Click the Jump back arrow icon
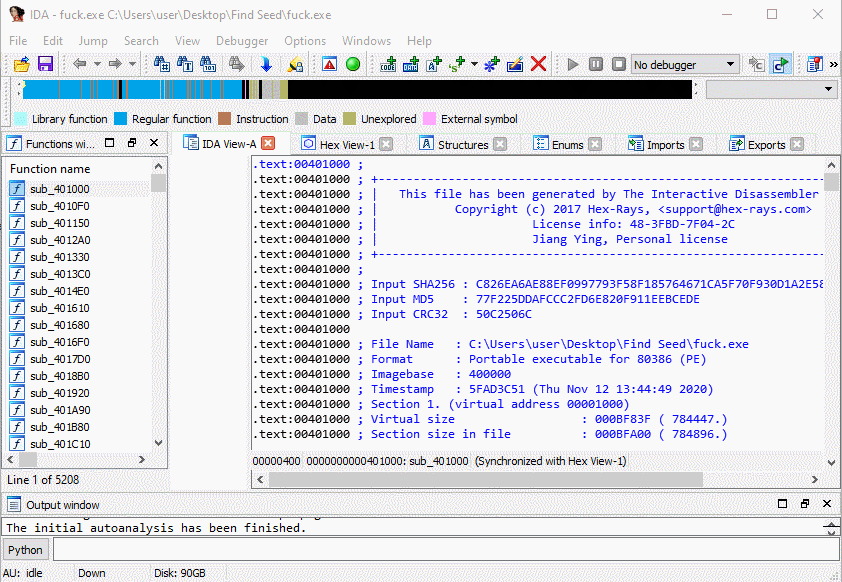 [x=79, y=64]
